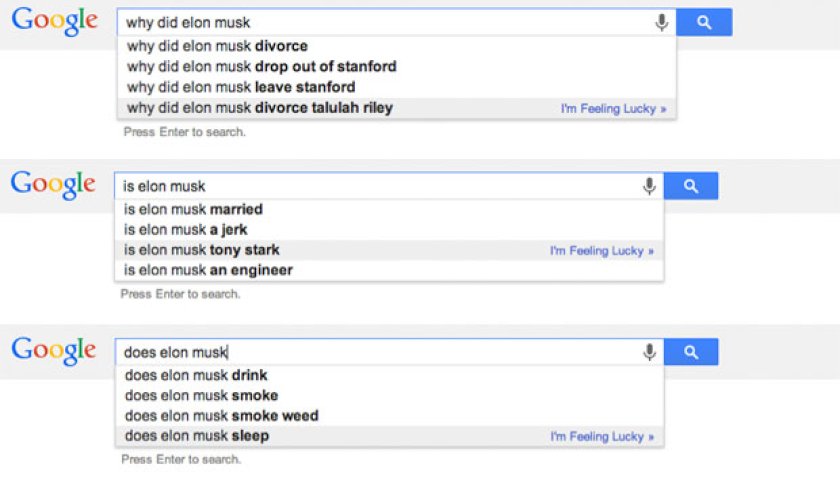Click I'm Feeling Lucky beside 'does elon musk sleep'

tap(602, 437)
